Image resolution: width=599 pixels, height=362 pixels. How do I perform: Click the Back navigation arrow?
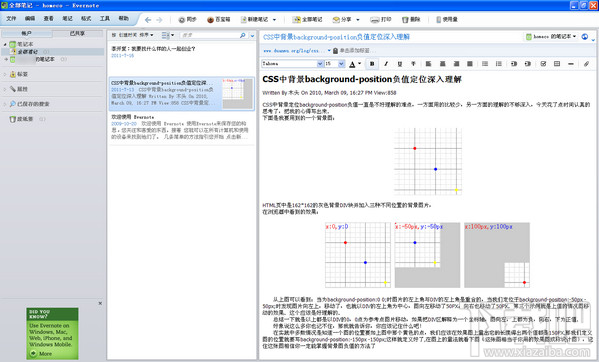point(148,20)
